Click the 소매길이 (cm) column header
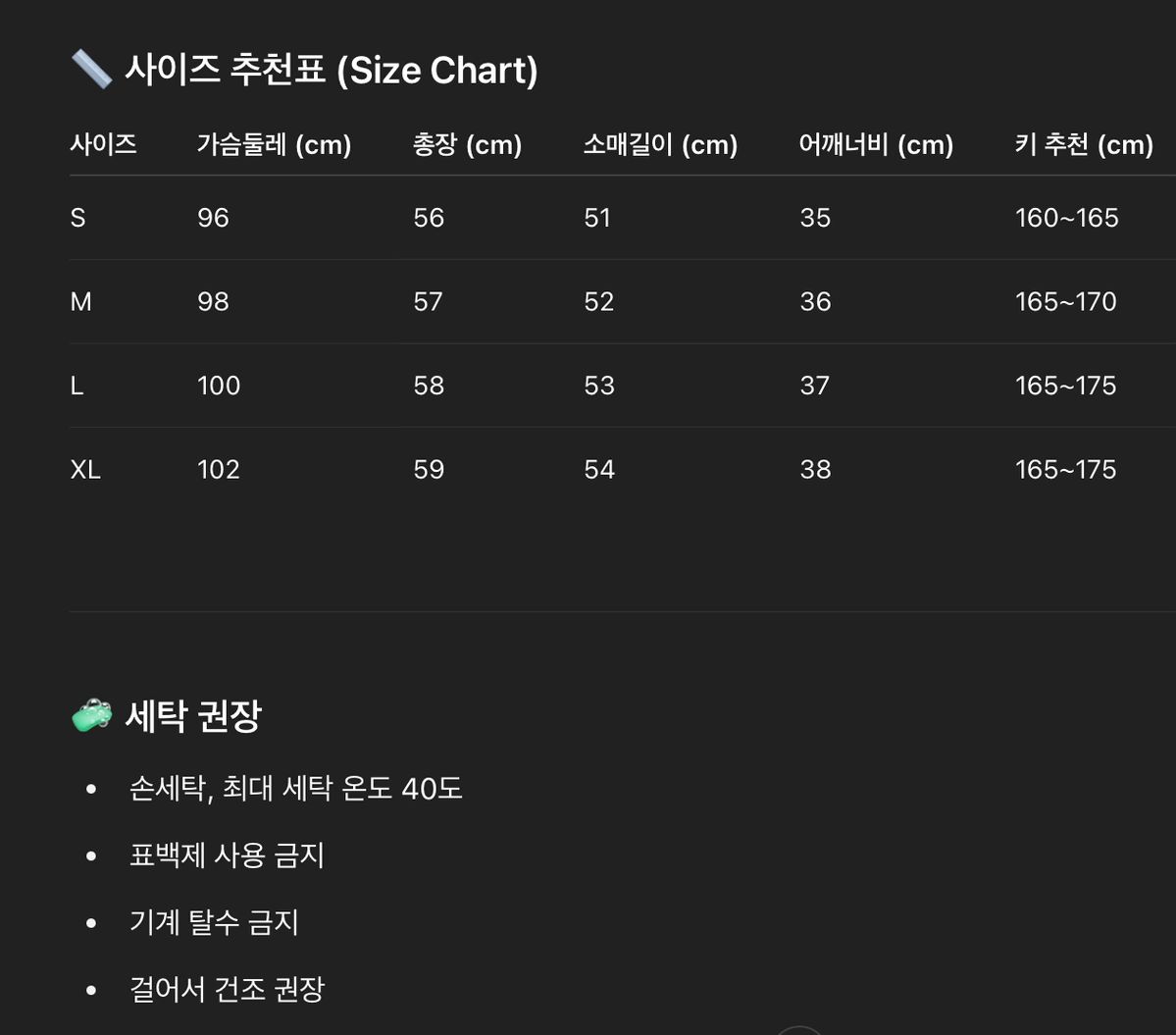1176x1035 pixels. (661, 144)
